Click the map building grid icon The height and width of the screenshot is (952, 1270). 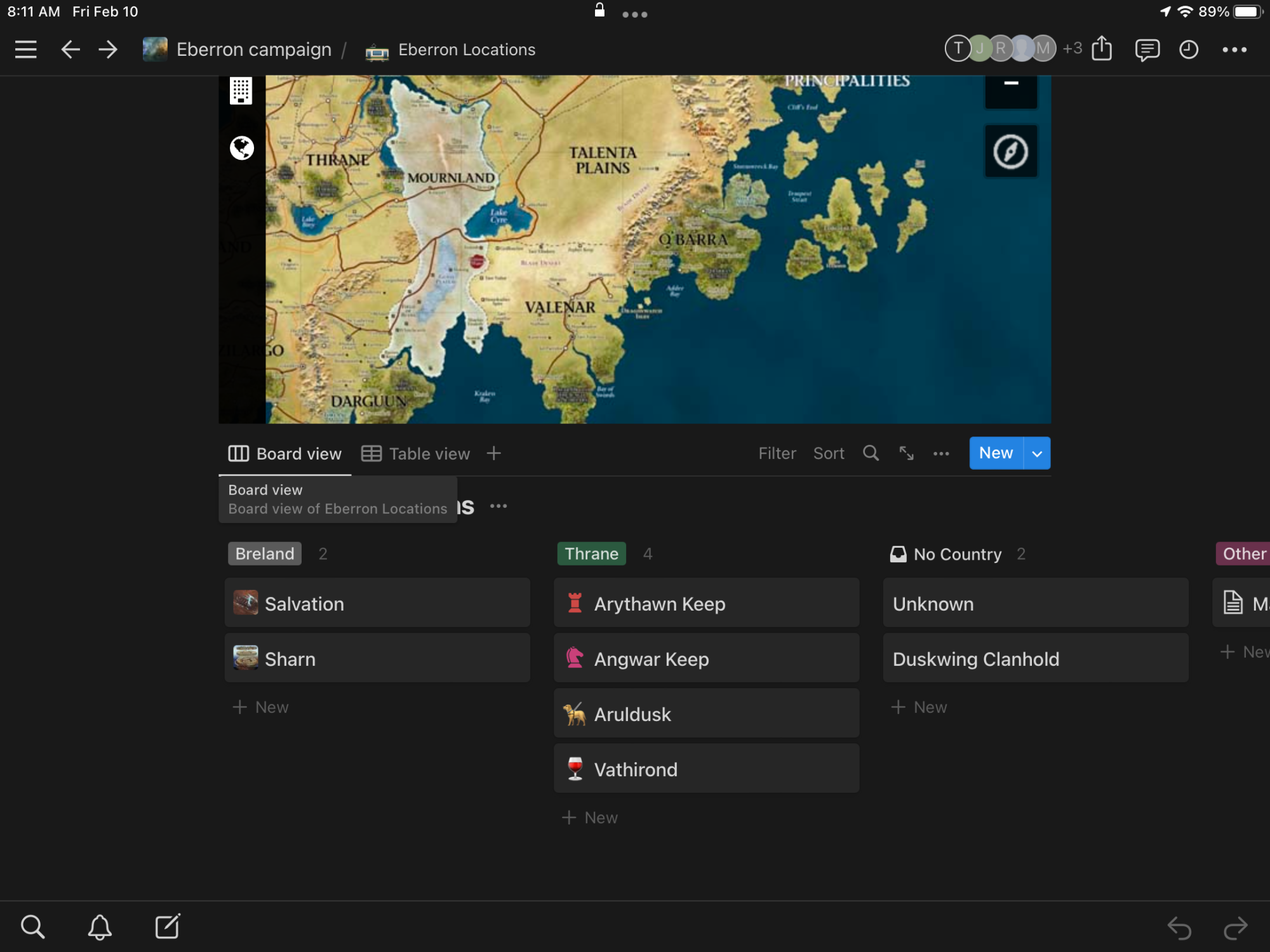click(x=241, y=90)
